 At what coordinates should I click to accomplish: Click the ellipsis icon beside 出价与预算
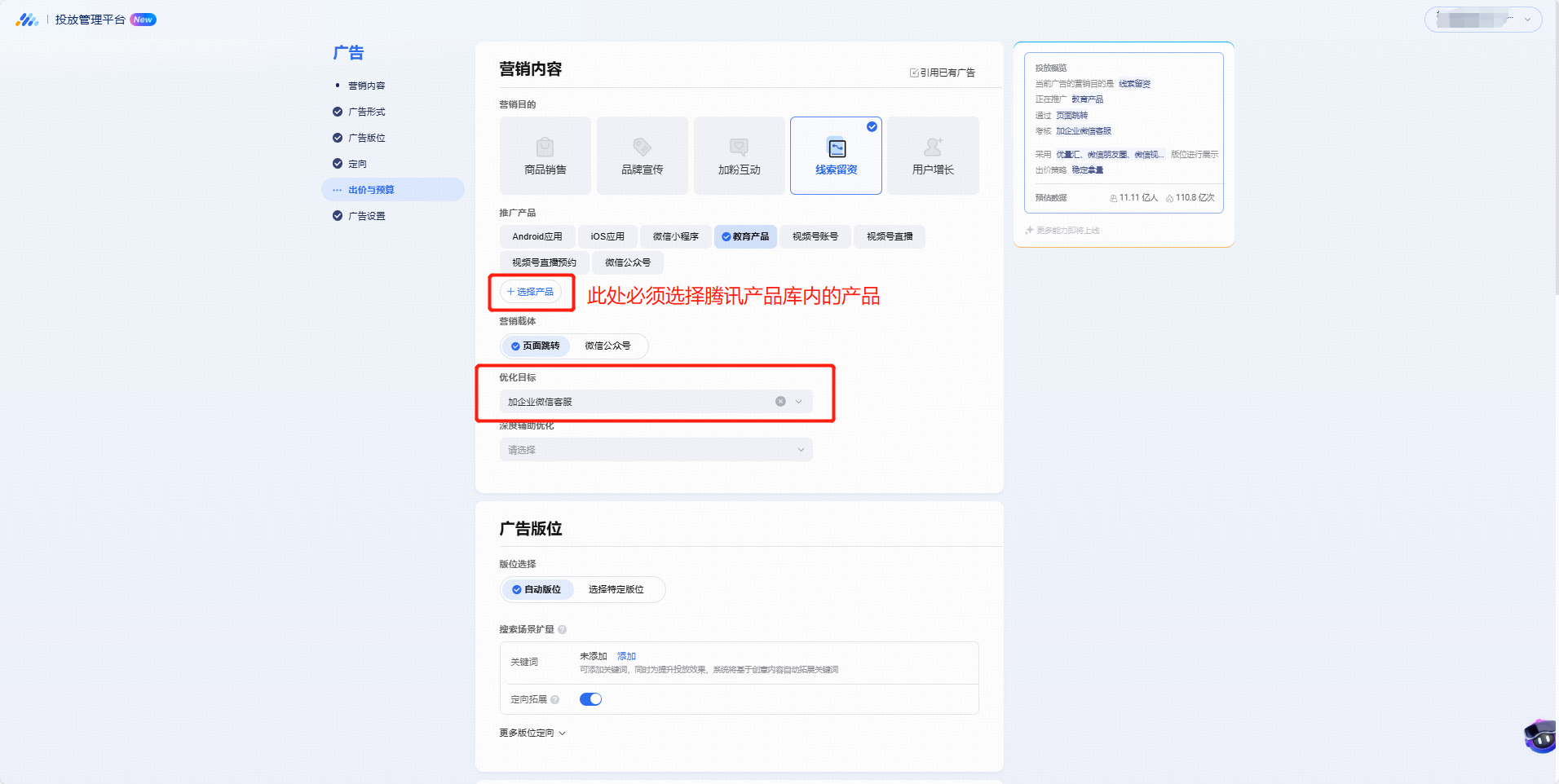(338, 190)
